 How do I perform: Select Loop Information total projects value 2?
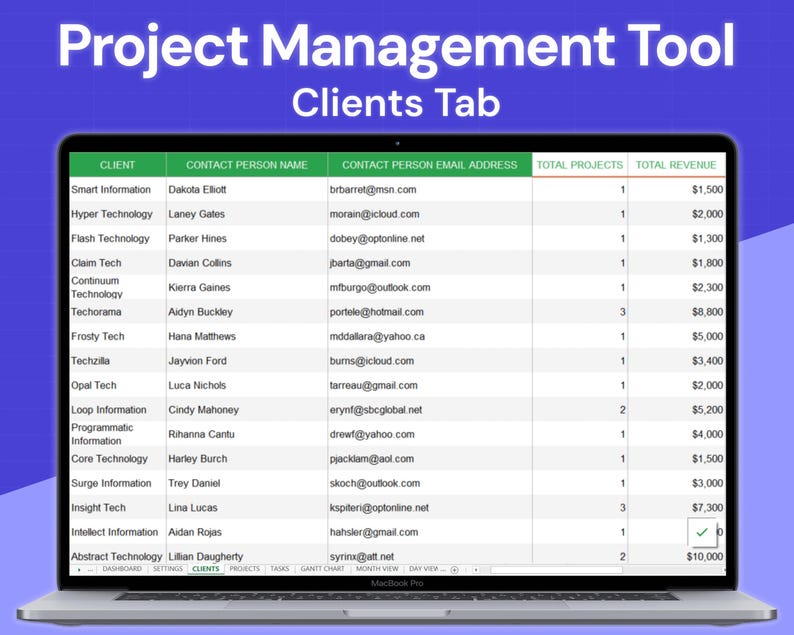point(580,410)
